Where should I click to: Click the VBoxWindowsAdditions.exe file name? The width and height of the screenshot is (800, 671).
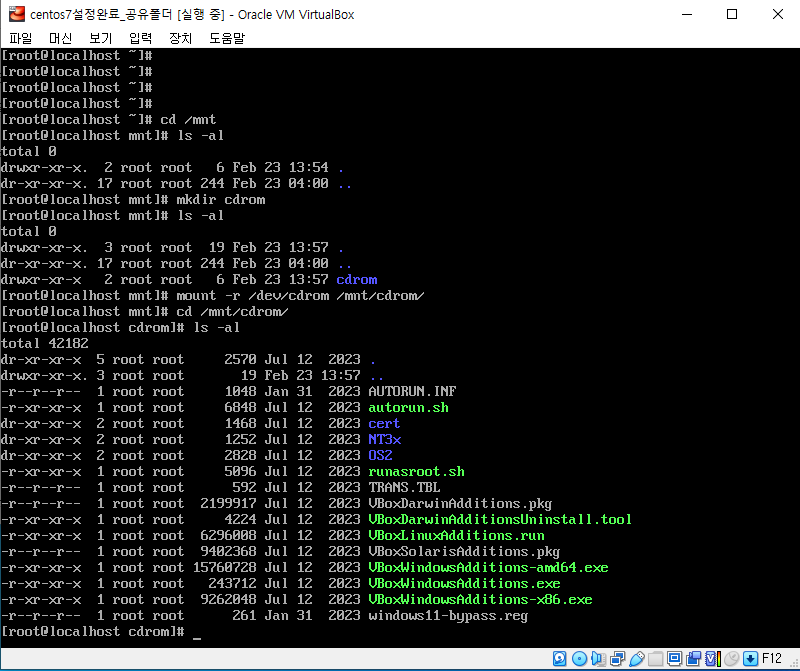point(464,583)
